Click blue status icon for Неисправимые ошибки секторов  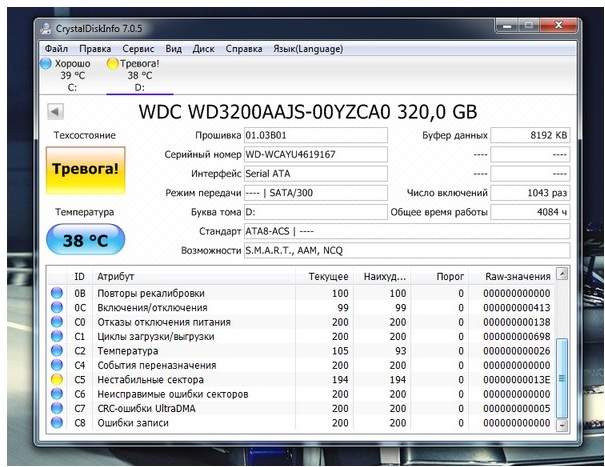(x=57, y=394)
